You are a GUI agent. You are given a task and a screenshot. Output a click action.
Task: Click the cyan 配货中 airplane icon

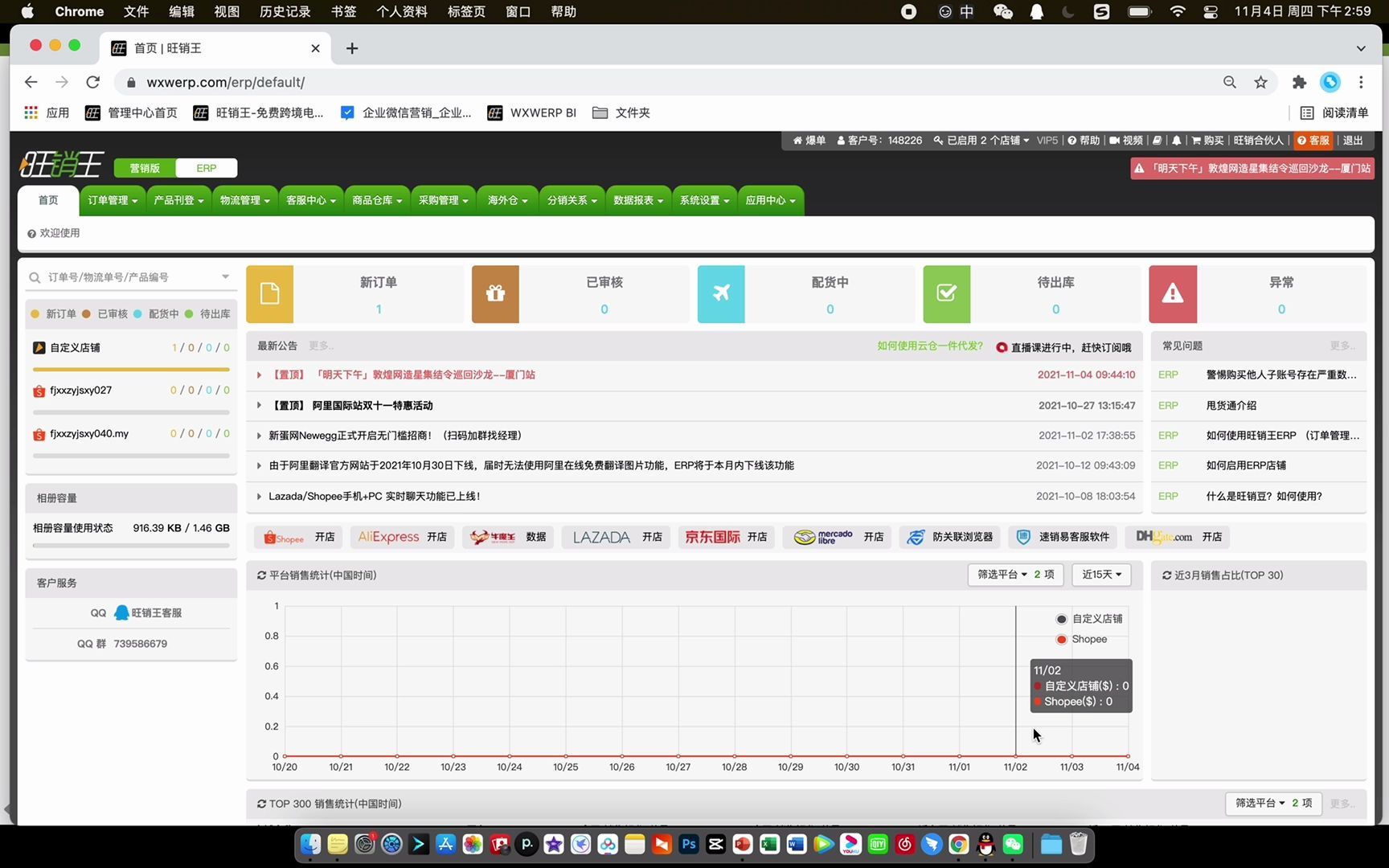tap(721, 294)
